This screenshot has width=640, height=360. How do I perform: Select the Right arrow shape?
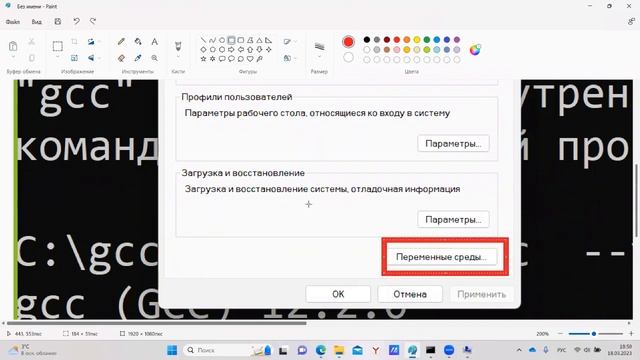pyautogui.click(x=231, y=49)
